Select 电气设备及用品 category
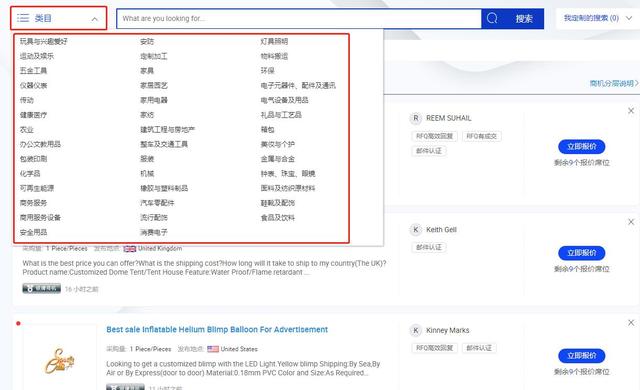640x390 pixels. coord(284,100)
